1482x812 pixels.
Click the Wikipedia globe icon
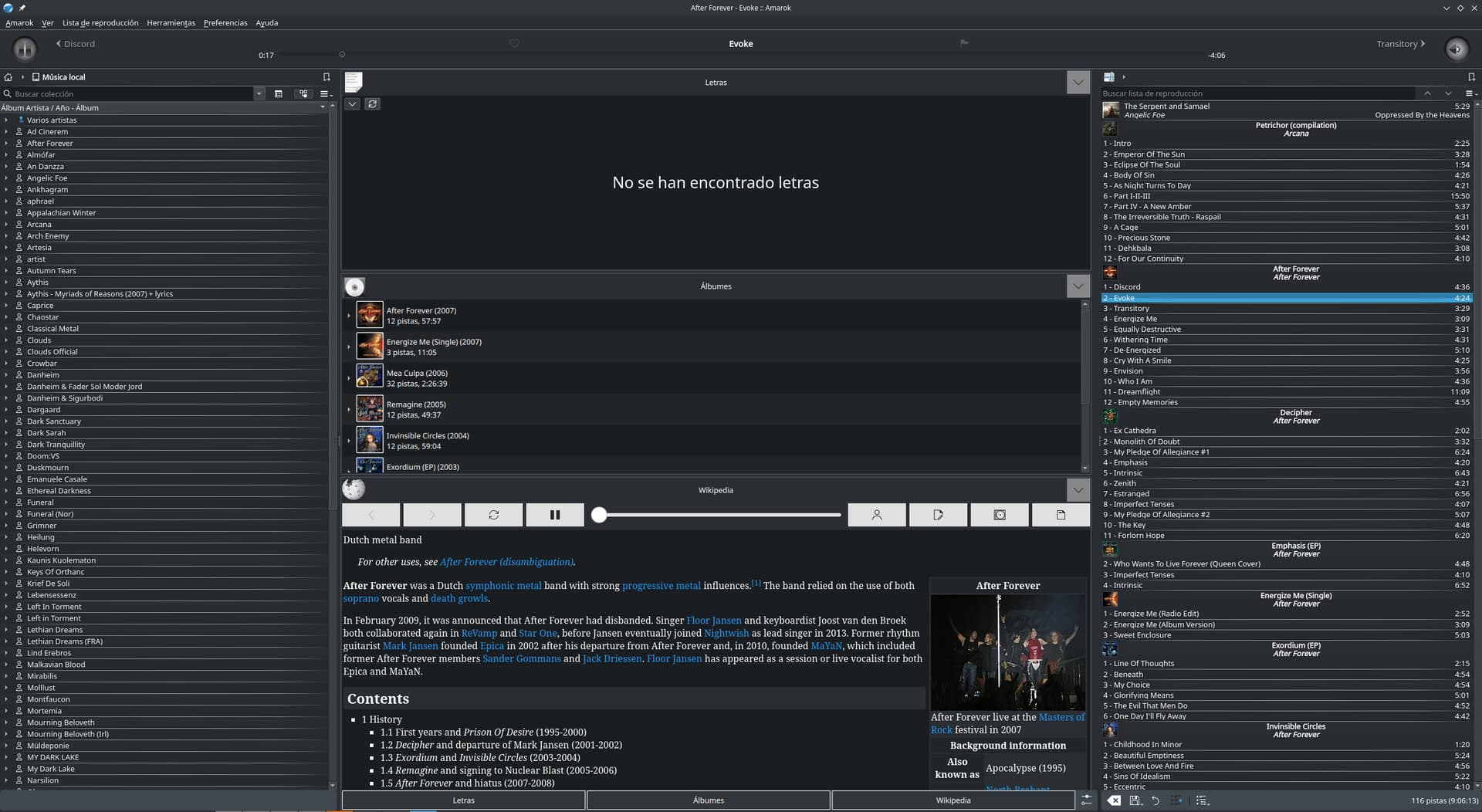tap(354, 489)
